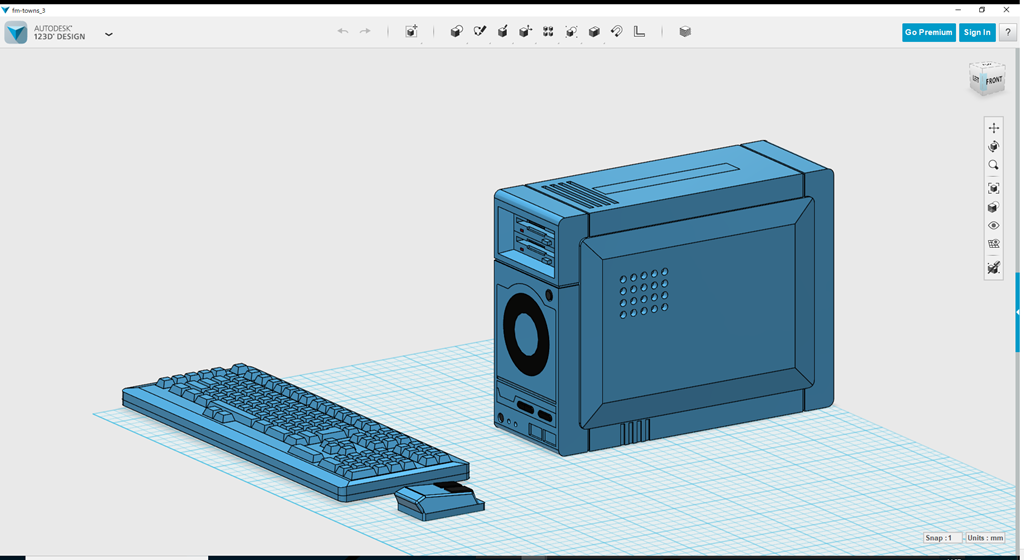
Task: Click the Sign In button
Action: point(977,32)
